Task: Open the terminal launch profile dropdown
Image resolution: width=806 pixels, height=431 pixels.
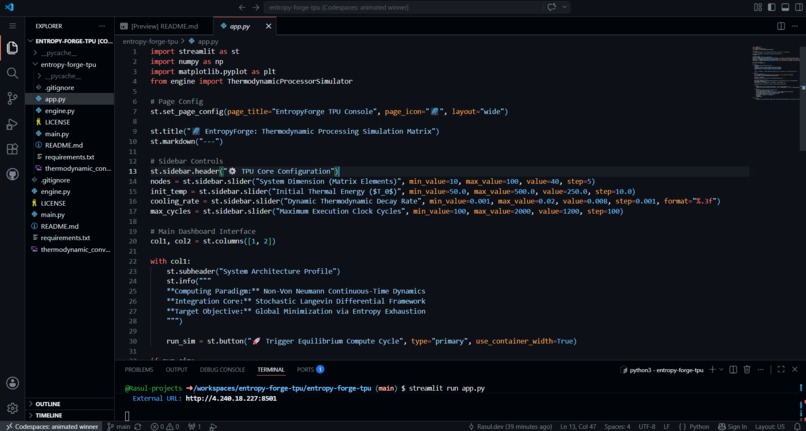Action: pyautogui.click(x=721, y=370)
